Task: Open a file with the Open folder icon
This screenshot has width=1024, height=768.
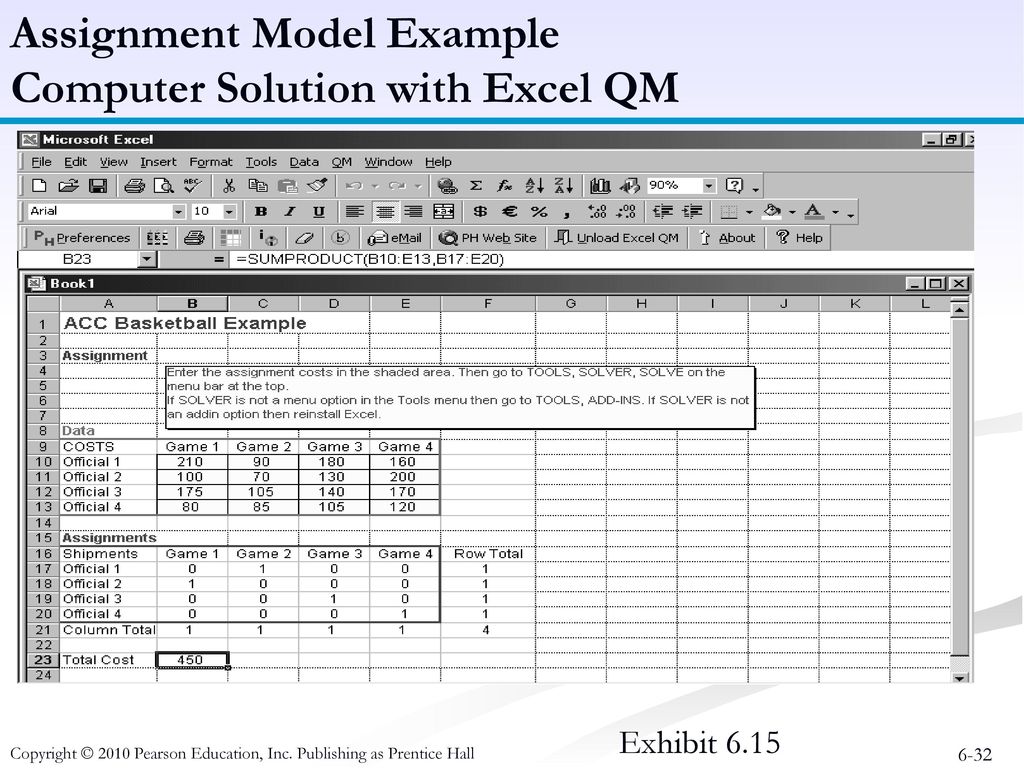Action: pos(69,186)
